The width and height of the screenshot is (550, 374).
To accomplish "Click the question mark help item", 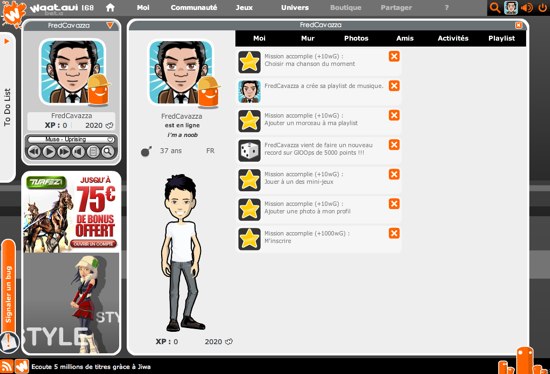I will 447,7.
